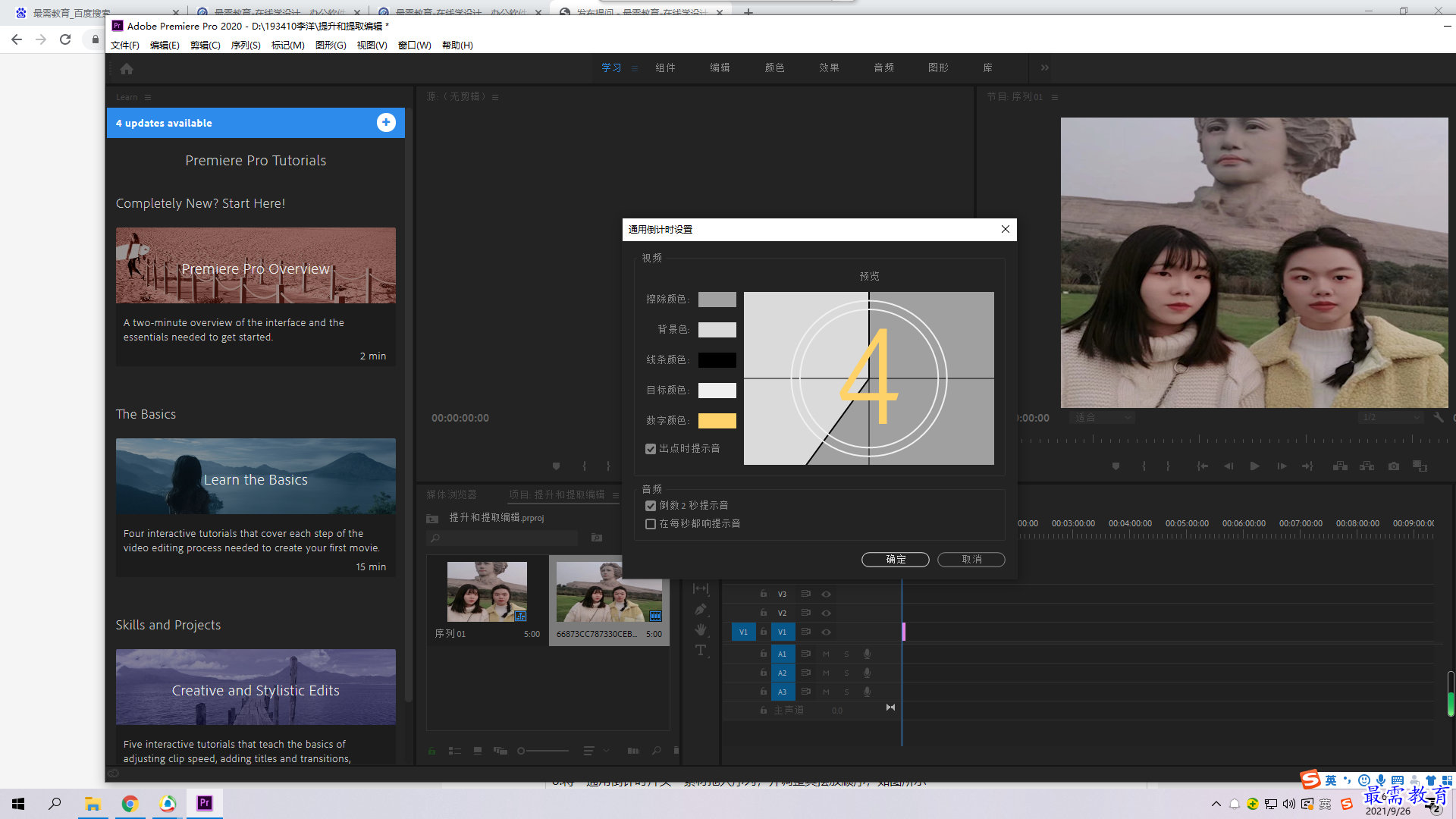Open the 文件(F) menu

(x=125, y=45)
